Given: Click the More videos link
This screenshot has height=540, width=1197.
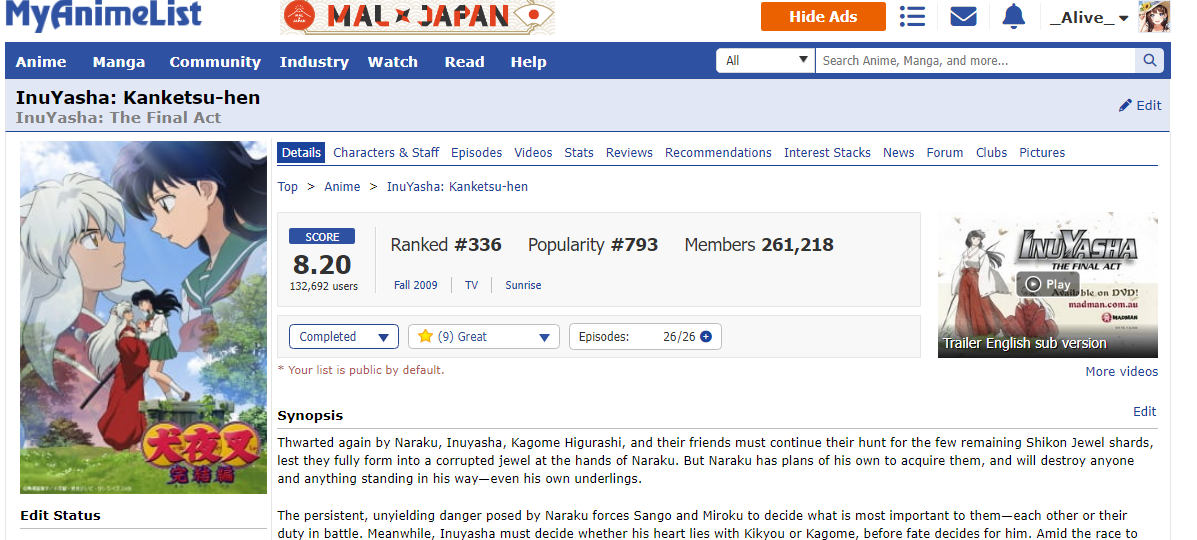Looking at the screenshot, I should tap(1121, 371).
